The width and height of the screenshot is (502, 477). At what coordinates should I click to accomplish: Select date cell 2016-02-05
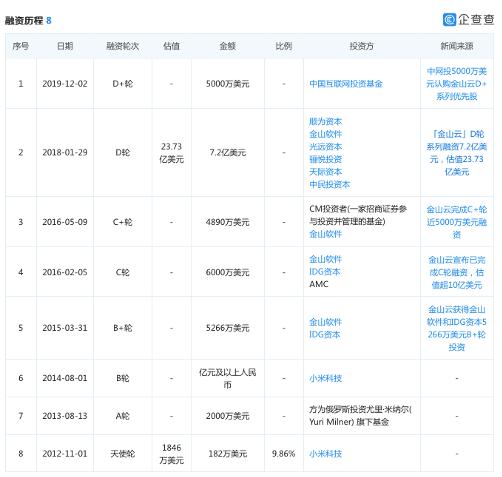(65, 272)
